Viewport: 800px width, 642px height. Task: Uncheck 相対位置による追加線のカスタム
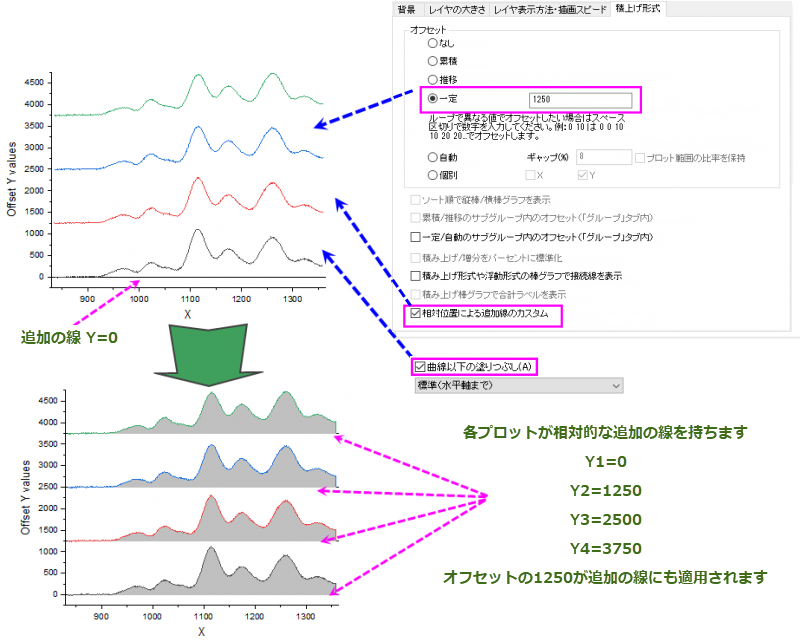tap(415, 313)
